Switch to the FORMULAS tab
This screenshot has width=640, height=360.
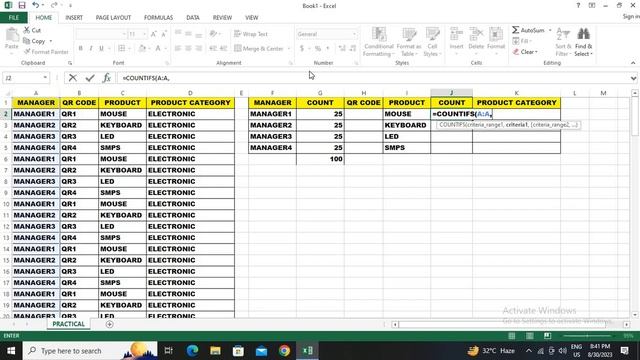(x=158, y=18)
